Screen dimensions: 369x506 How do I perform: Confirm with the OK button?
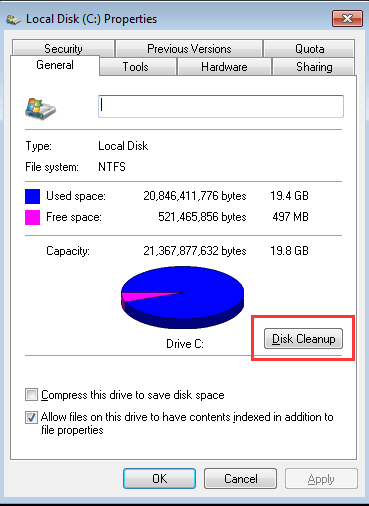coord(159,479)
